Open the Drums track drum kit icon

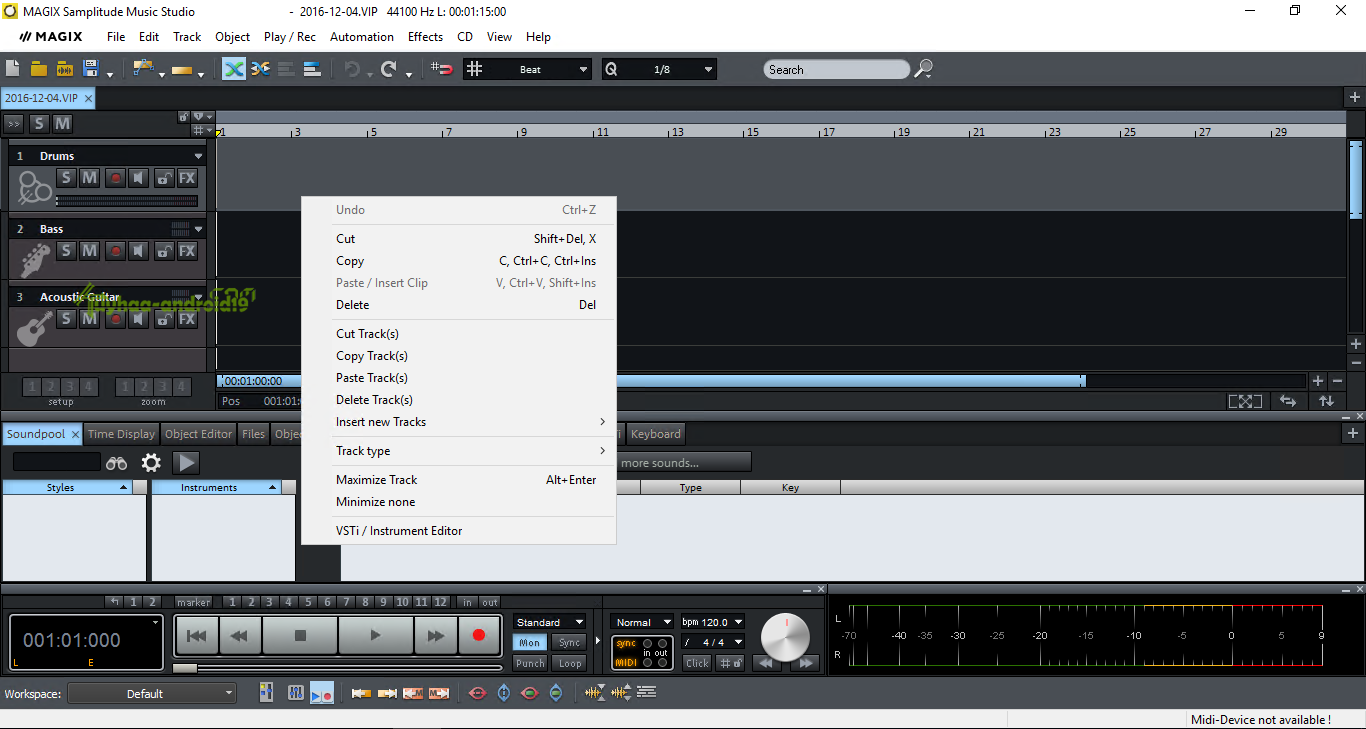[x=35, y=187]
